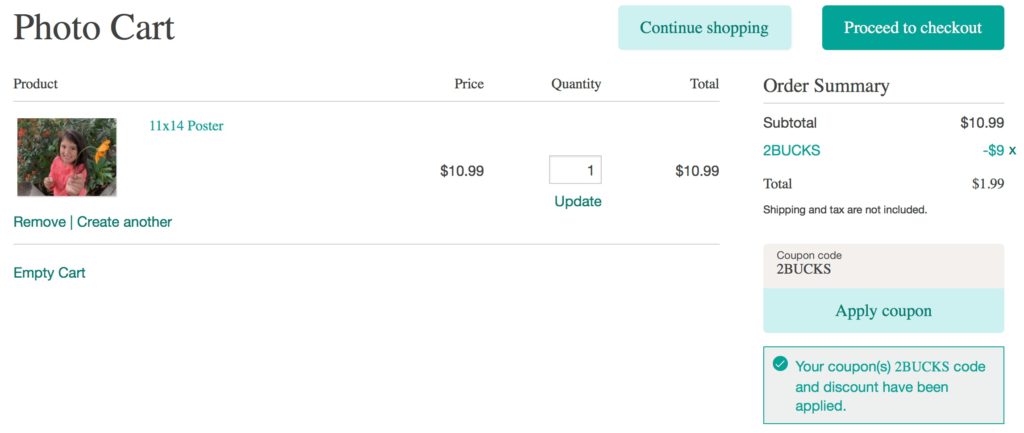
Task: Apply the coupon code
Action: pyautogui.click(x=883, y=311)
